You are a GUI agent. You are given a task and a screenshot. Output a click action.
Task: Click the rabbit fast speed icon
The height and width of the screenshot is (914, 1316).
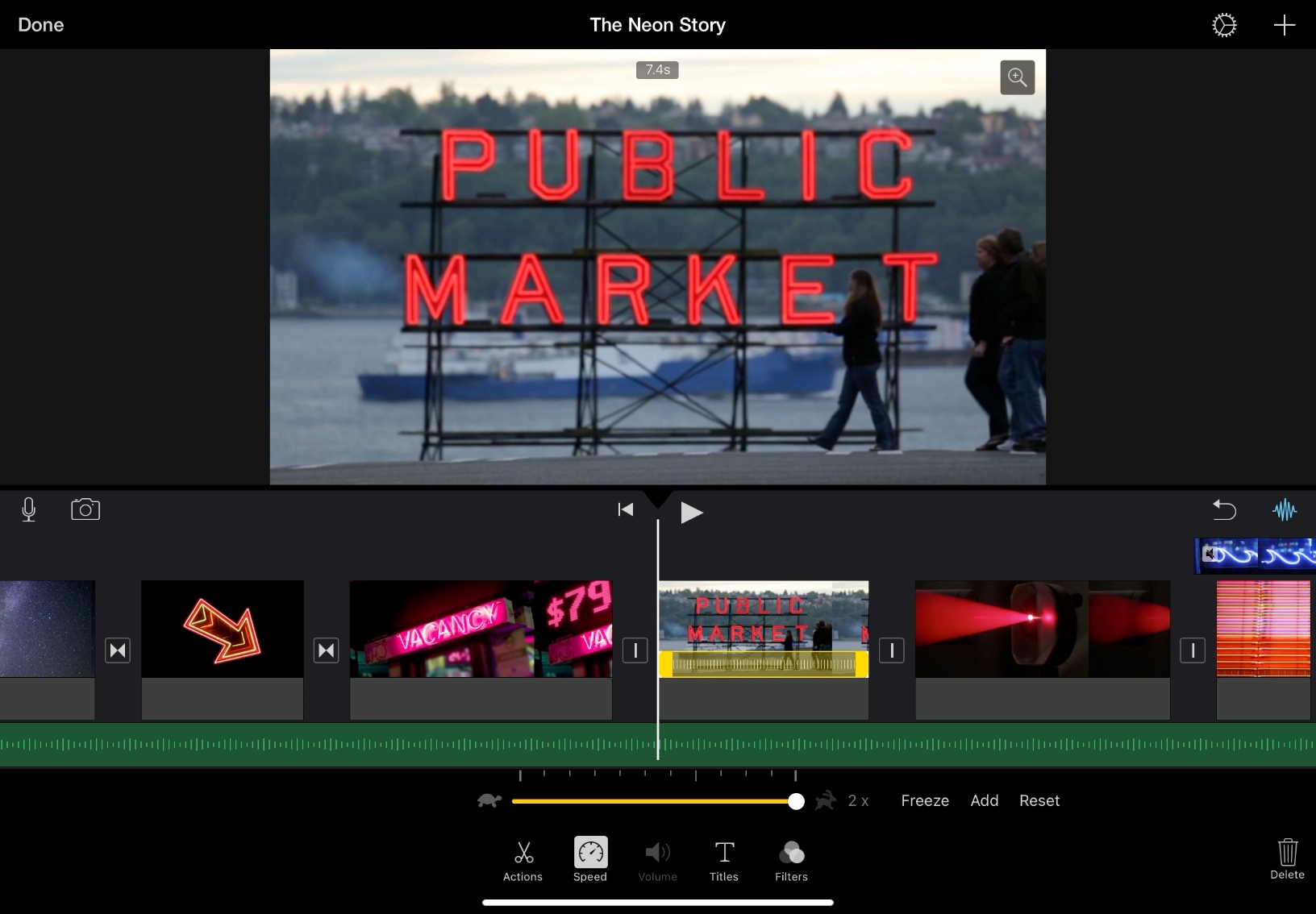(x=826, y=800)
